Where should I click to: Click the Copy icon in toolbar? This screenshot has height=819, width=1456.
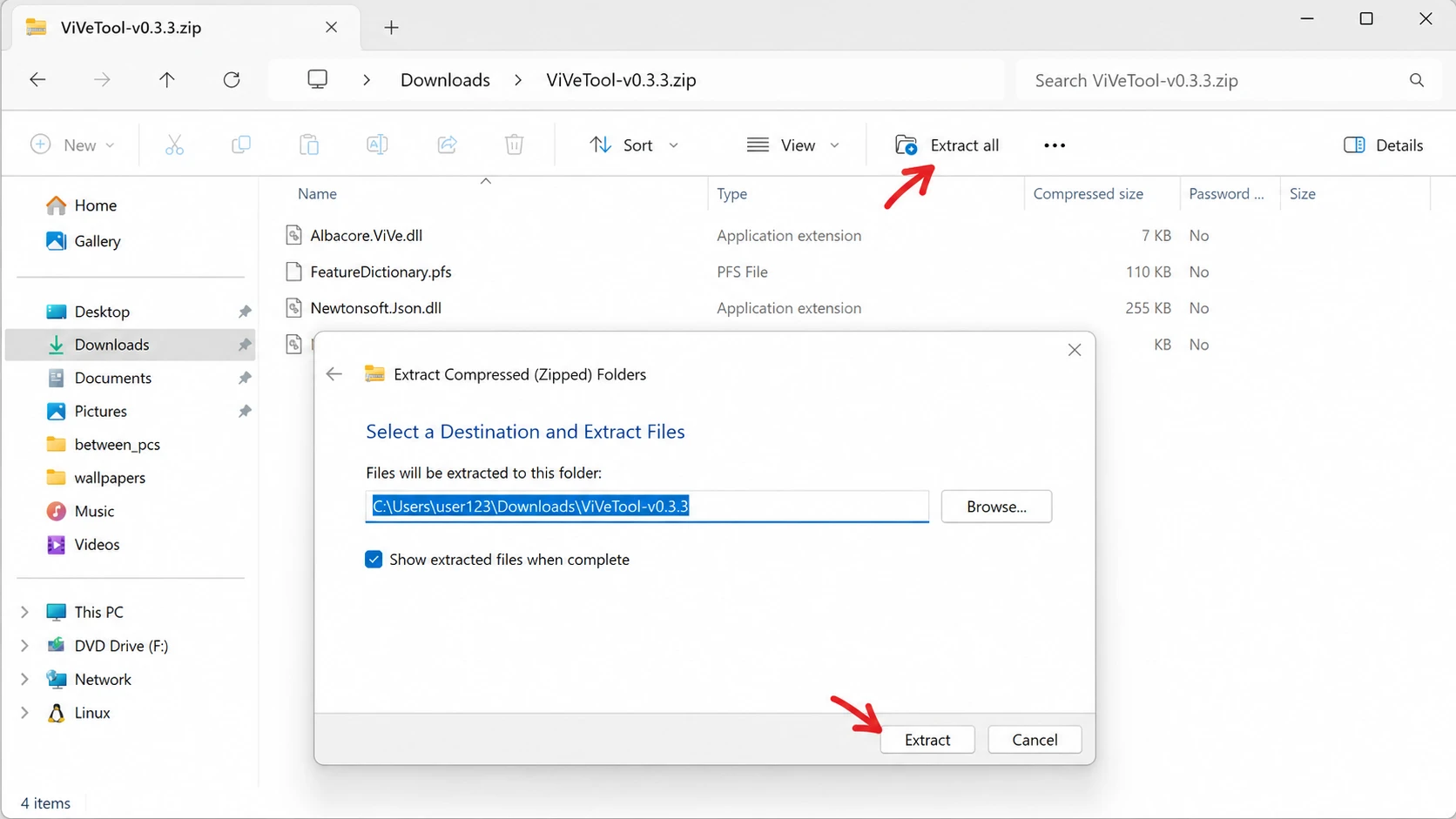(241, 145)
